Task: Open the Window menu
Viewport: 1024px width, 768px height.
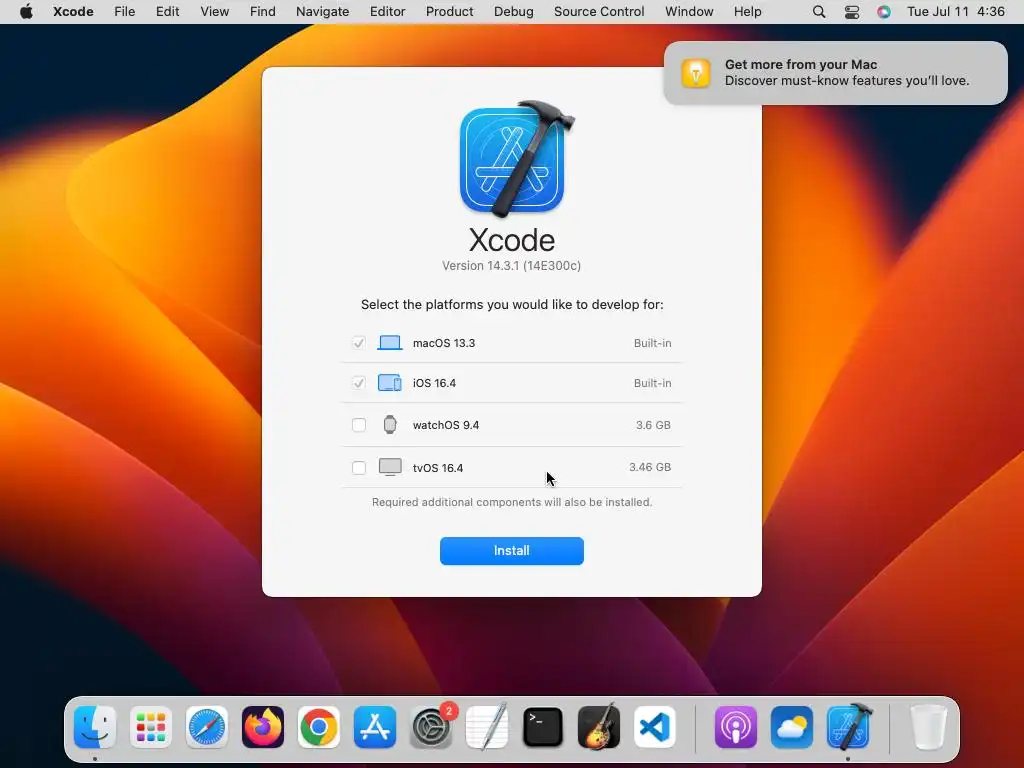Action: (x=689, y=12)
